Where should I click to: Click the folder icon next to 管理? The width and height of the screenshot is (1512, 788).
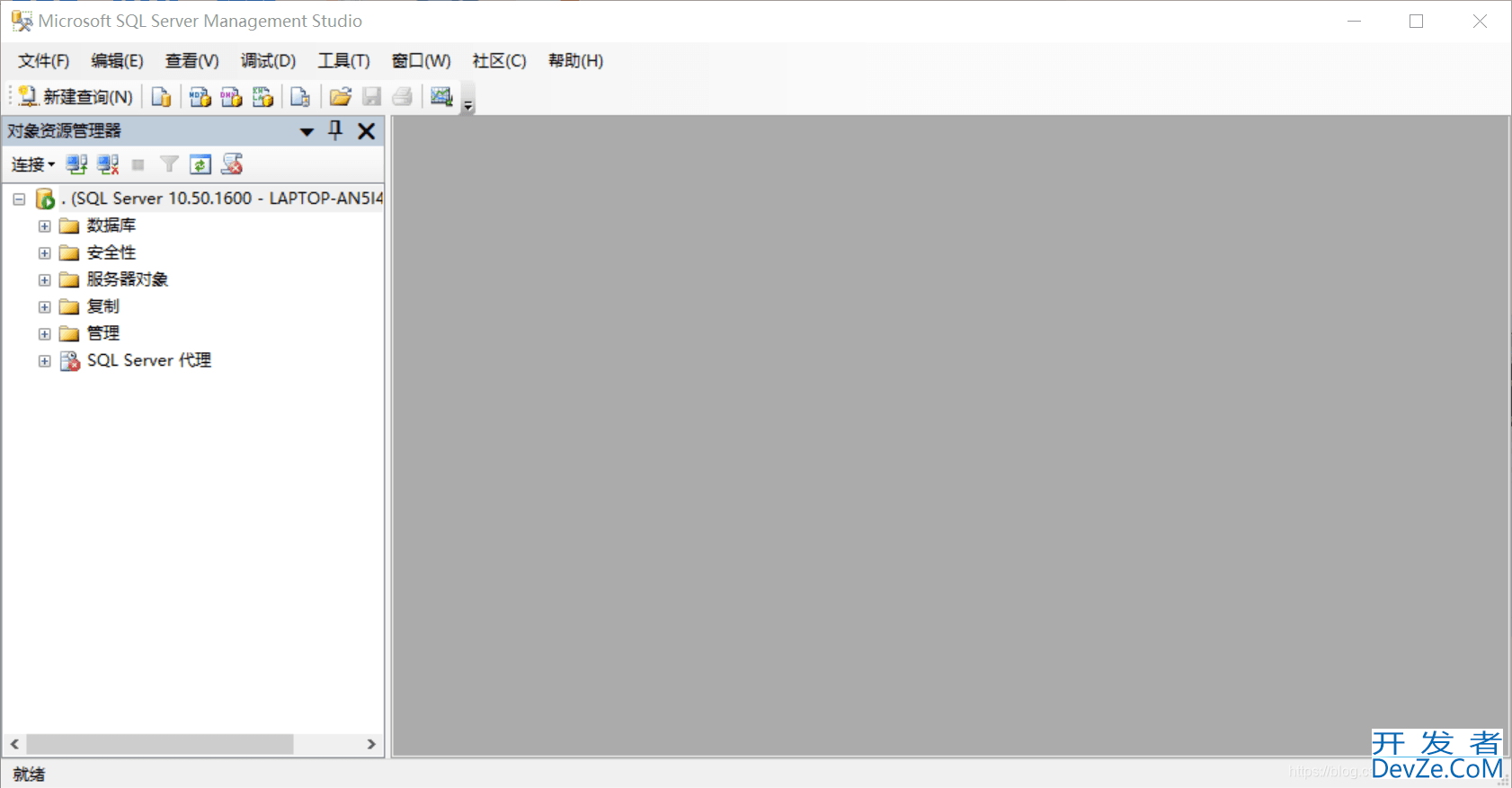point(69,333)
